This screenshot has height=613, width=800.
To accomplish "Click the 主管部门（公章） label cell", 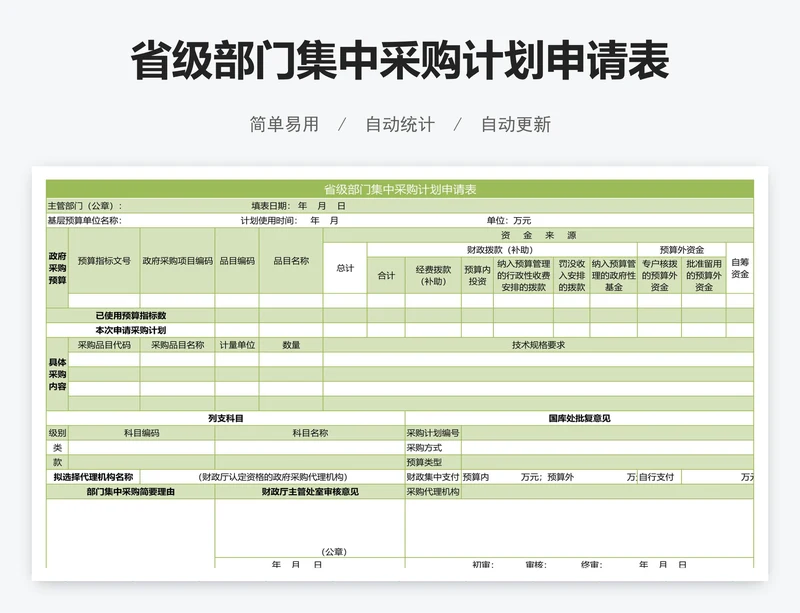I will tap(85, 206).
